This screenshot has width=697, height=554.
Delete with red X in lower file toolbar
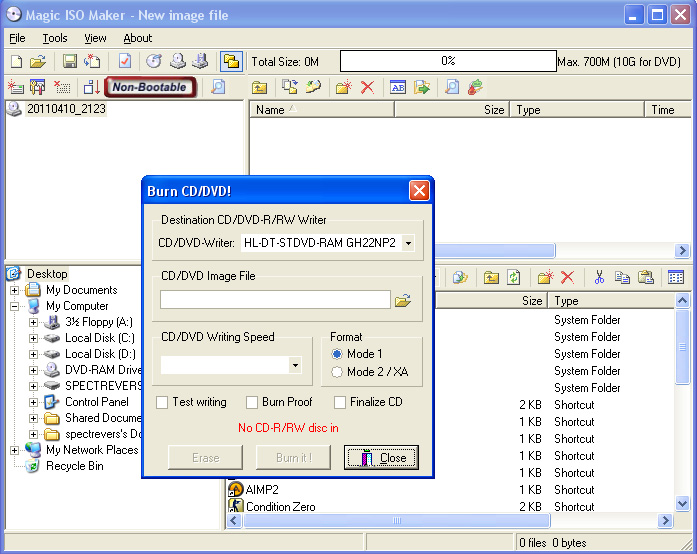567,277
